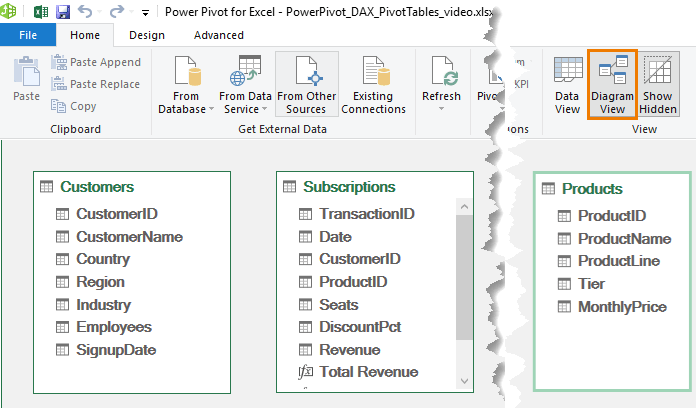Image resolution: width=696 pixels, height=408 pixels.
Task: Select Diagram View
Action: click(613, 84)
